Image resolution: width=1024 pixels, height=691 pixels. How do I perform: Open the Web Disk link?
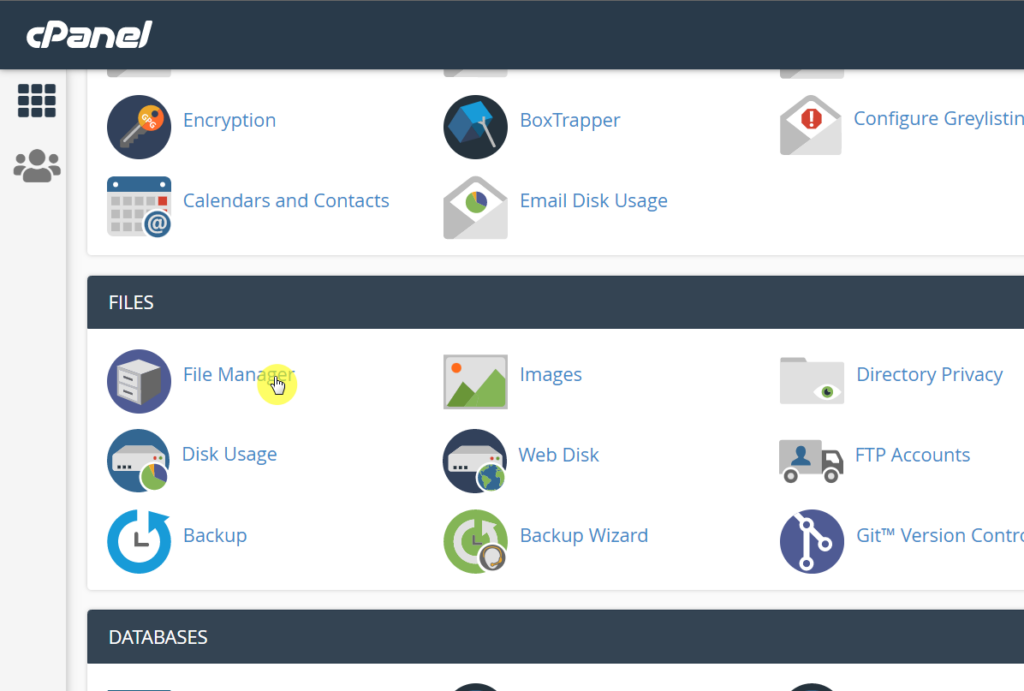[x=558, y=455]
